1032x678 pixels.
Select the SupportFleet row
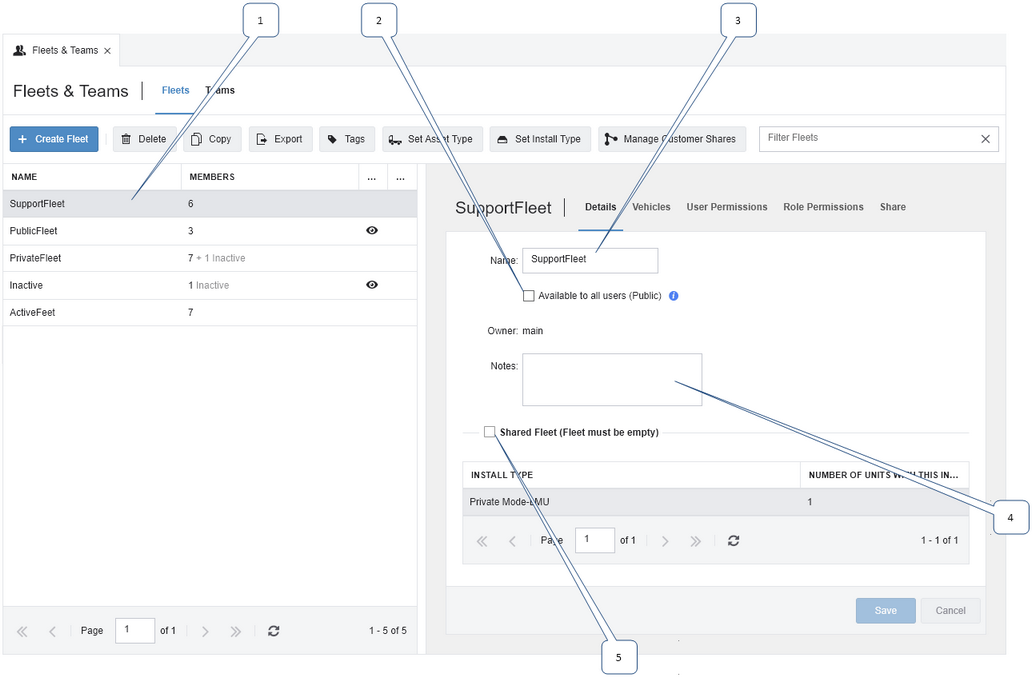click(210, 204)
